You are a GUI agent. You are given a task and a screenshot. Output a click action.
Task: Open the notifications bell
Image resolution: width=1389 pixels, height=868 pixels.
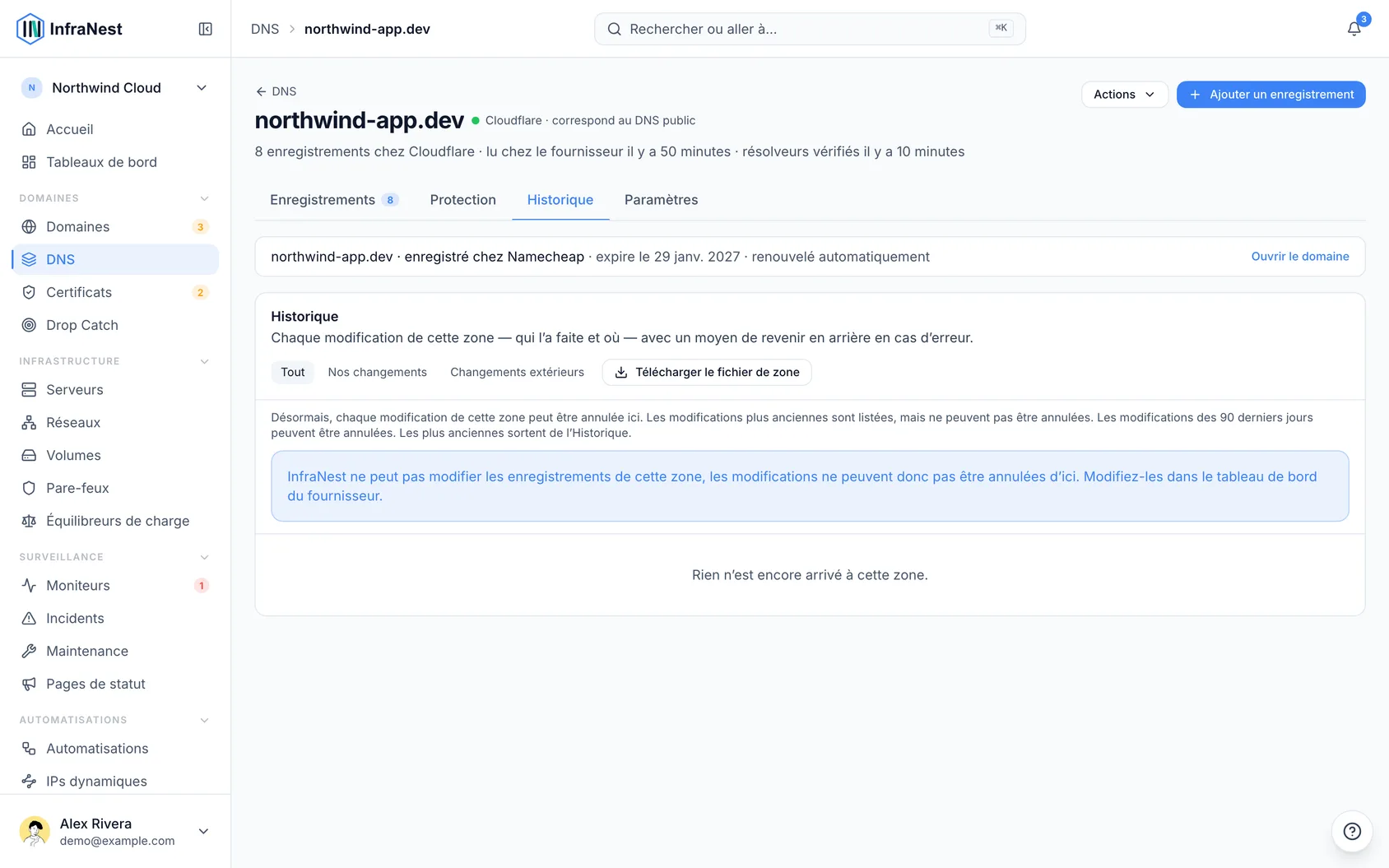tap(1354, 29)
